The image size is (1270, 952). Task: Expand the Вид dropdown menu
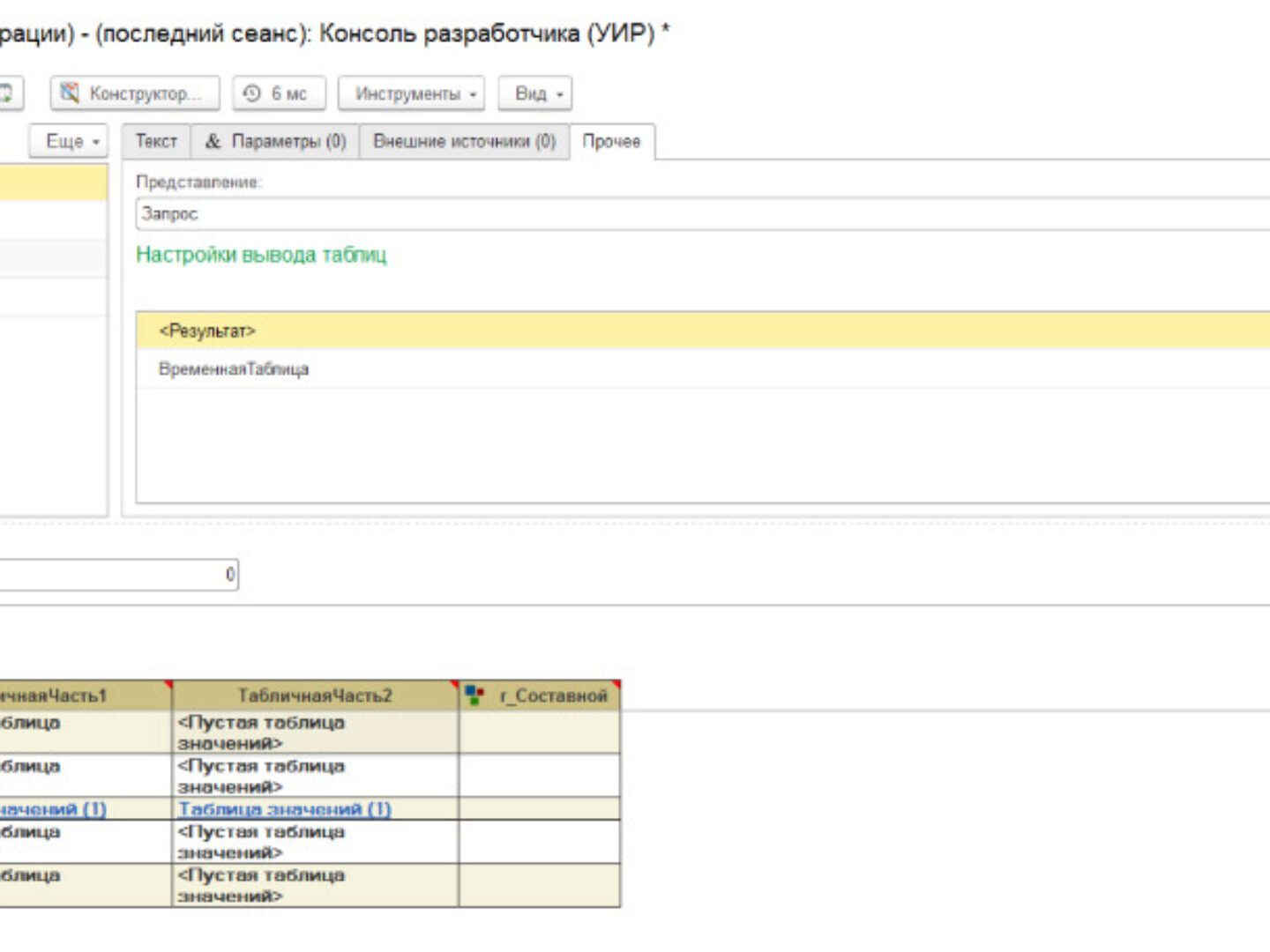tap(535, 93)
